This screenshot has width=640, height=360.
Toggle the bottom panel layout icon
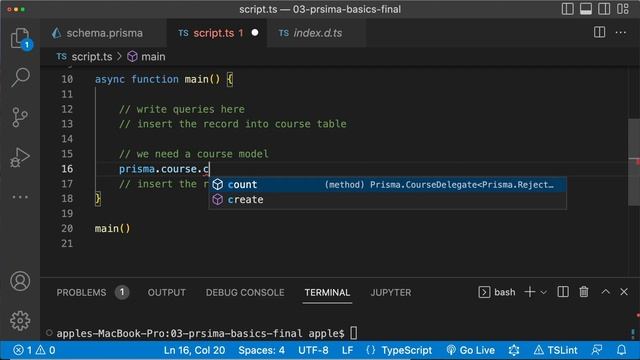[x=586, y=9]
